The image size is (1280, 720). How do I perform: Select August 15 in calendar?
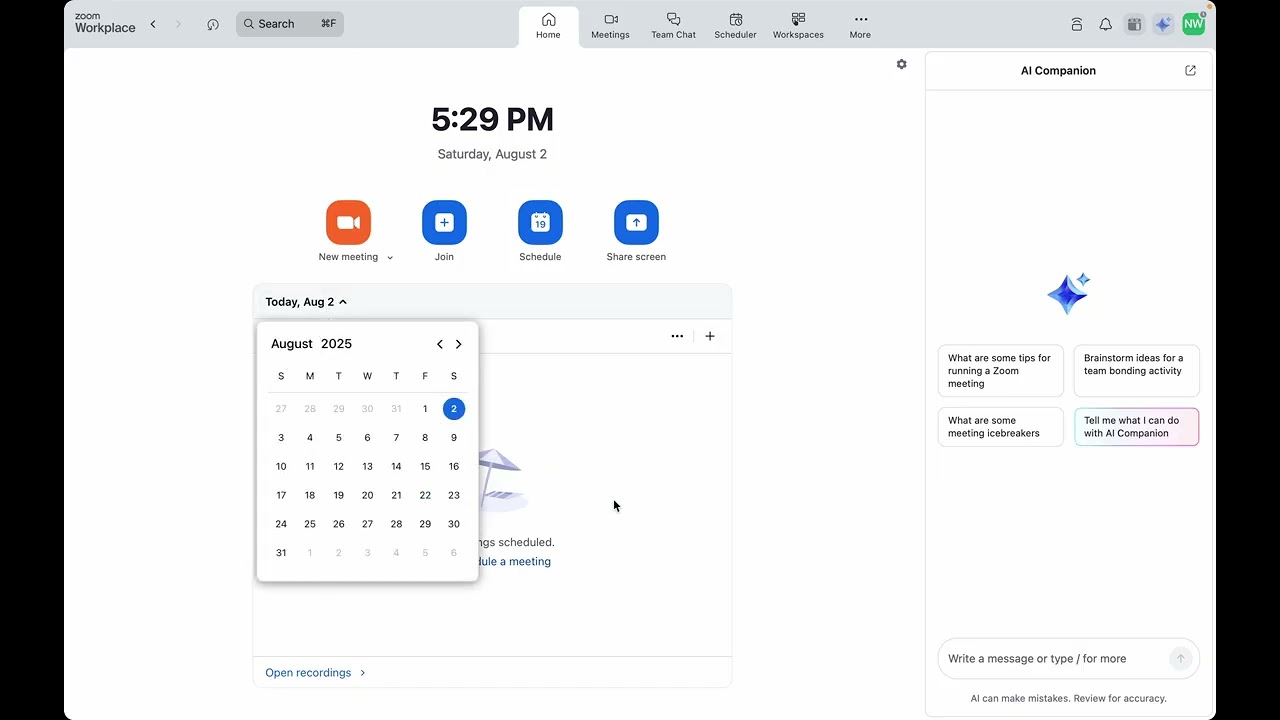(x=425, y=466)
